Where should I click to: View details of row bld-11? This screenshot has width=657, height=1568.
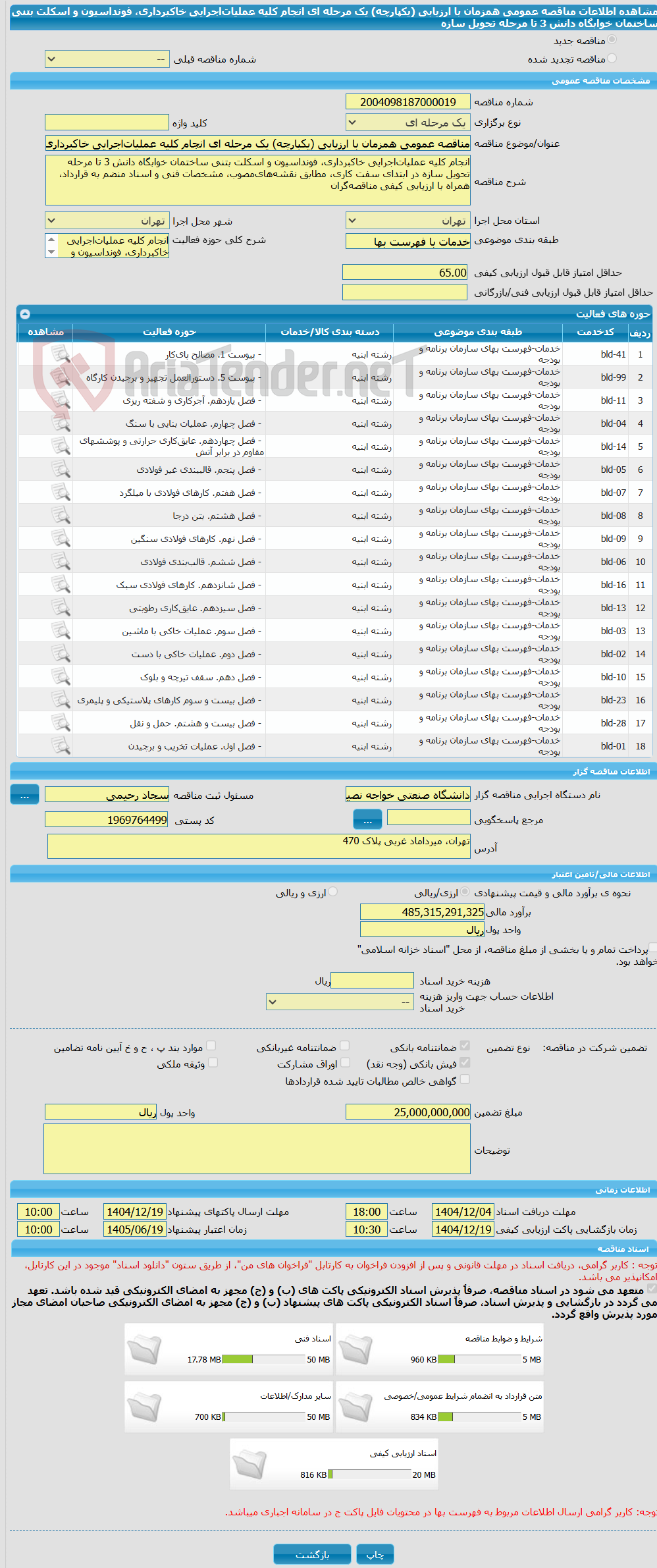pos(61,400)
